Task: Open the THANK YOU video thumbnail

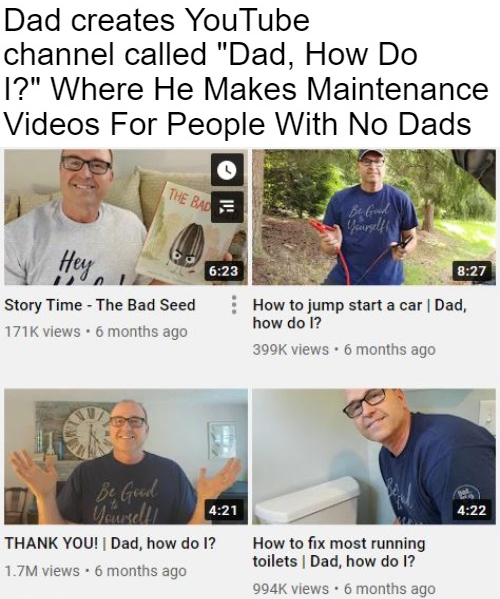Action: [x=126, y=457]
